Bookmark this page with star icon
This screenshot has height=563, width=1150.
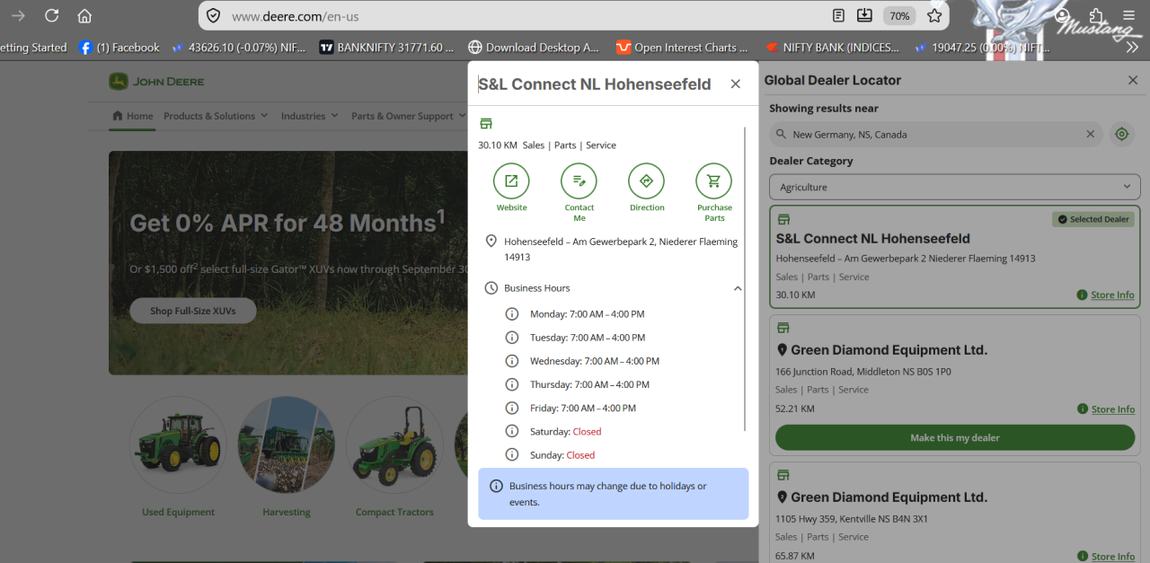click(934, 15)
